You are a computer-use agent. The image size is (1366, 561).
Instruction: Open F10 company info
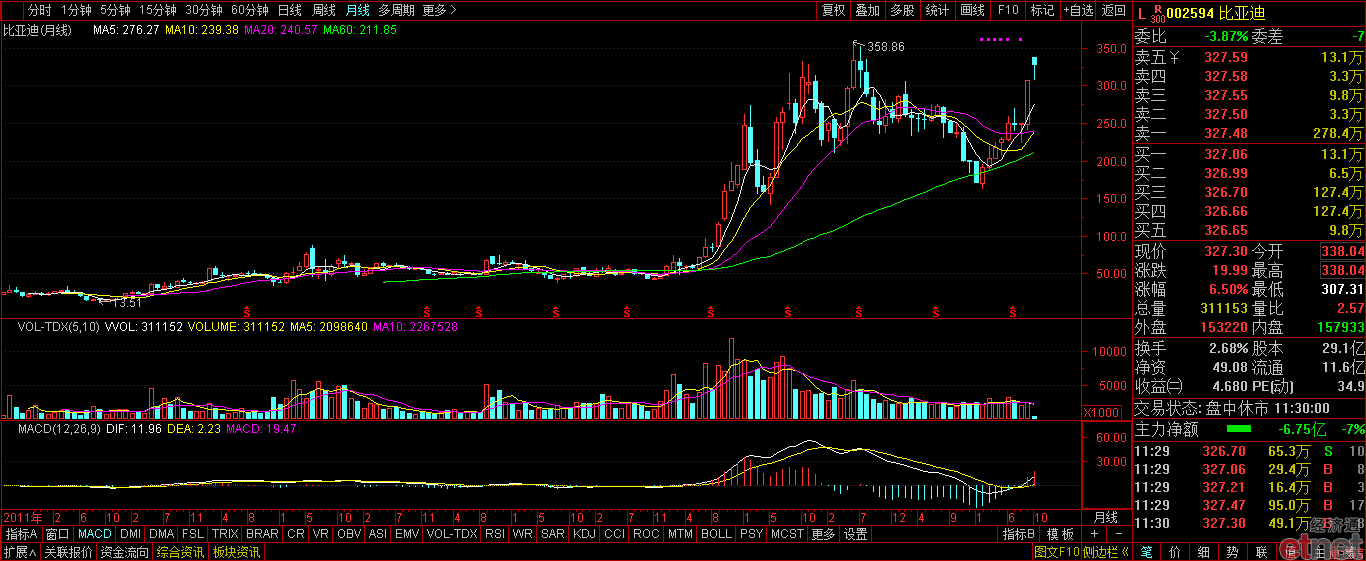1007,10
